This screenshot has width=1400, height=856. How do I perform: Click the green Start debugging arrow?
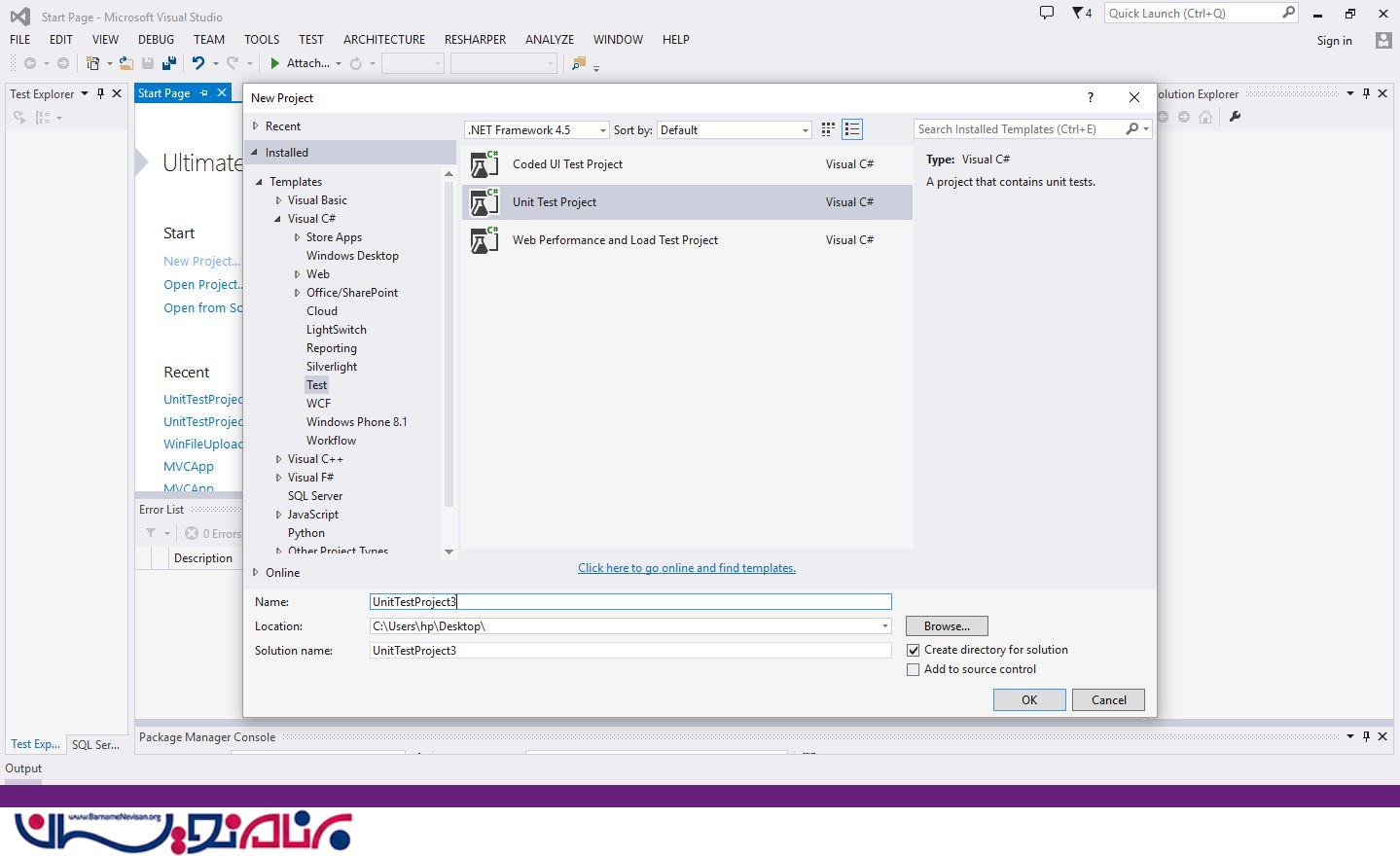point(275,63)
